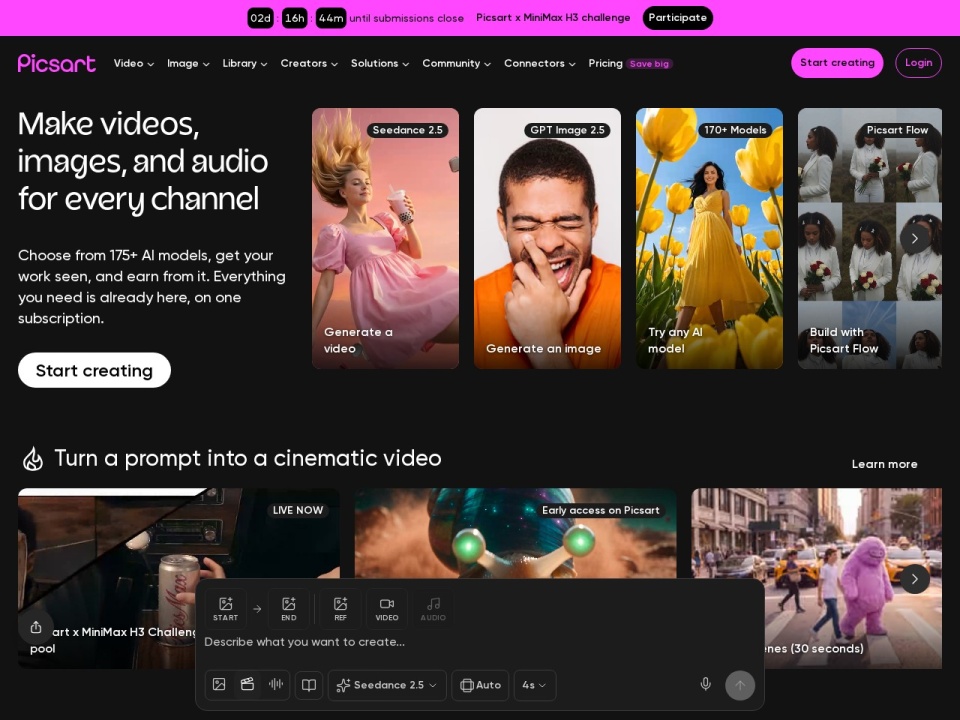
Task: Expand the Library menu
Action: (244, 63)
